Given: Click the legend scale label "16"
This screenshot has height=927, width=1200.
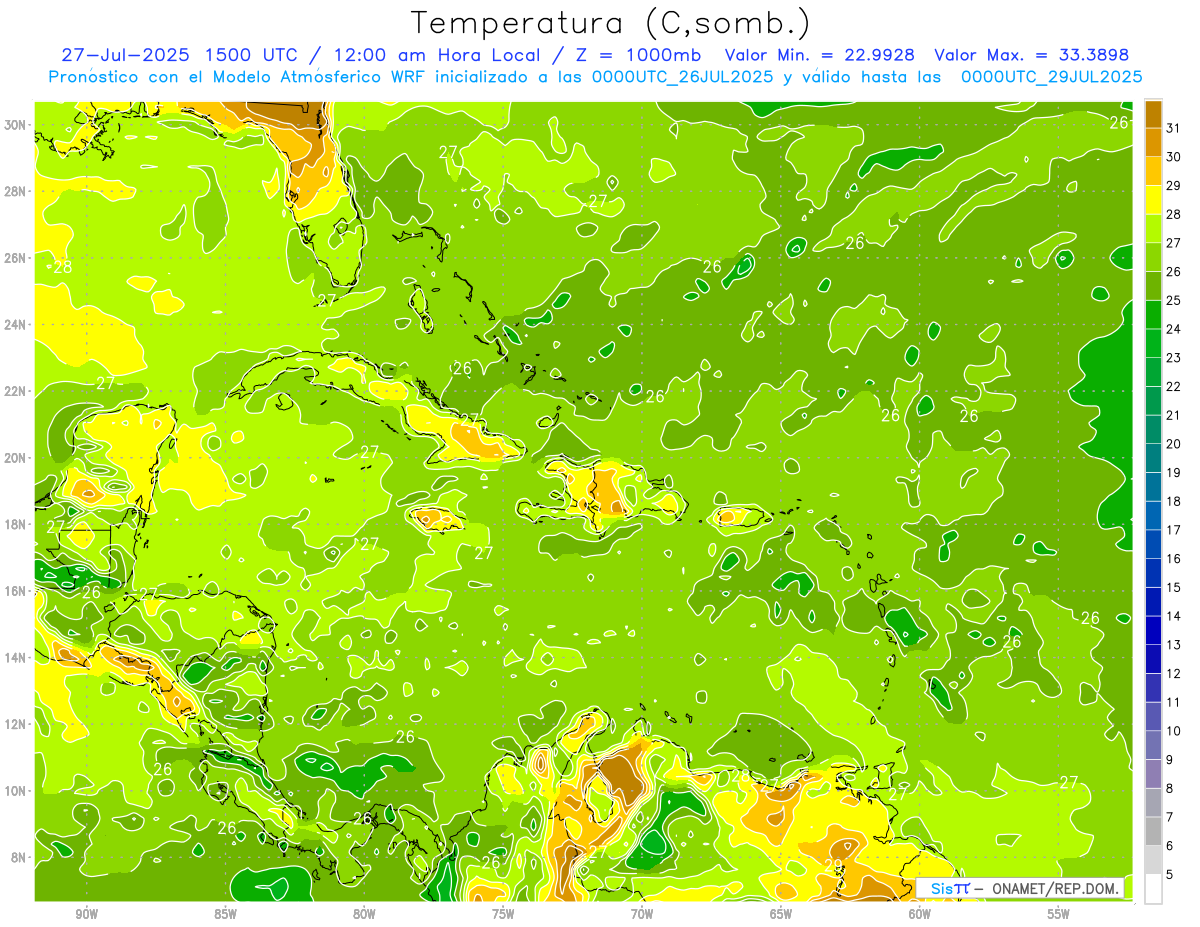Looking at the screenshot, I should [x=1173, y=559].
